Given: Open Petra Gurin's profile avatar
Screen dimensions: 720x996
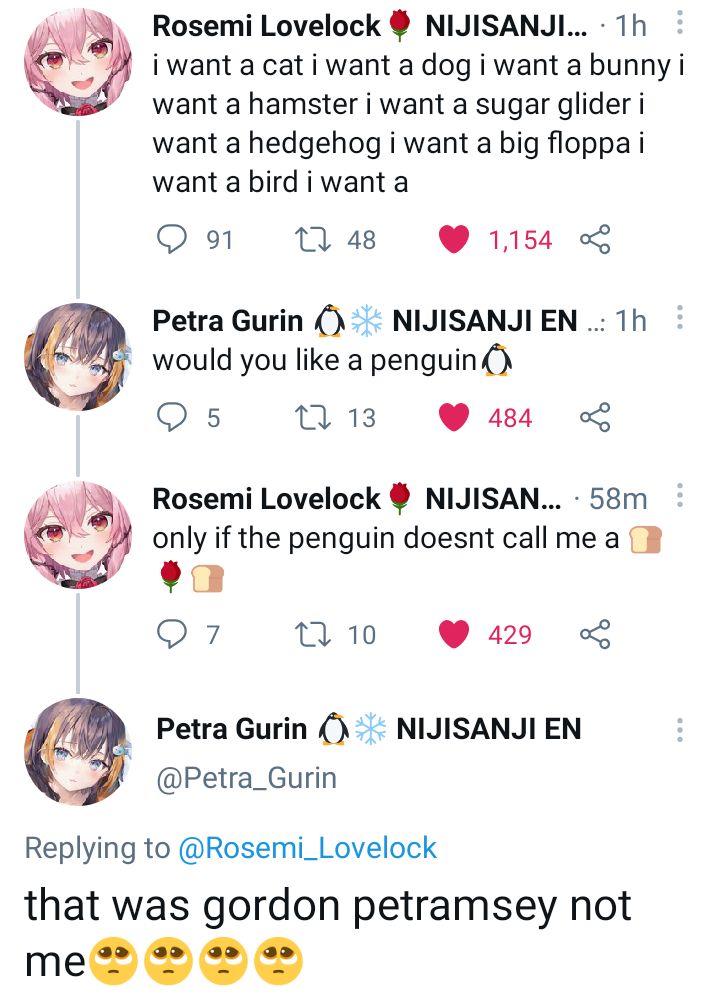Looking at the screenshot, I should [79, 756].
